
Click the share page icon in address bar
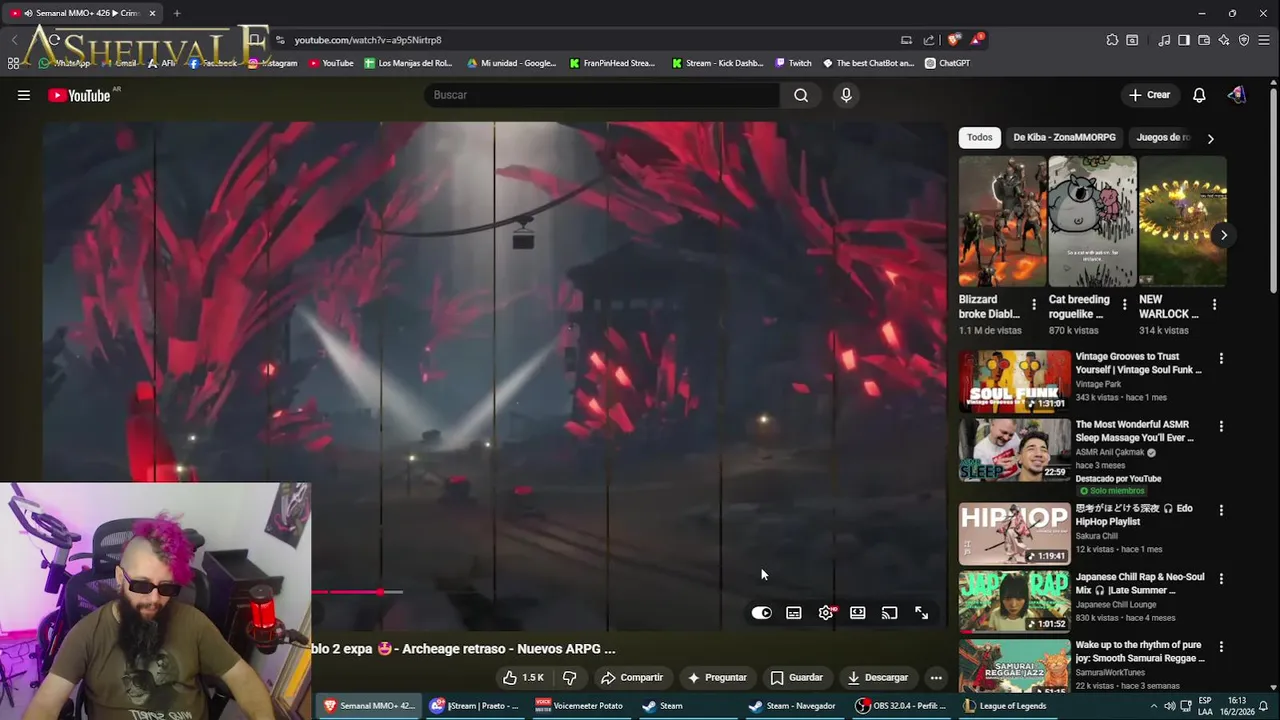929,40
